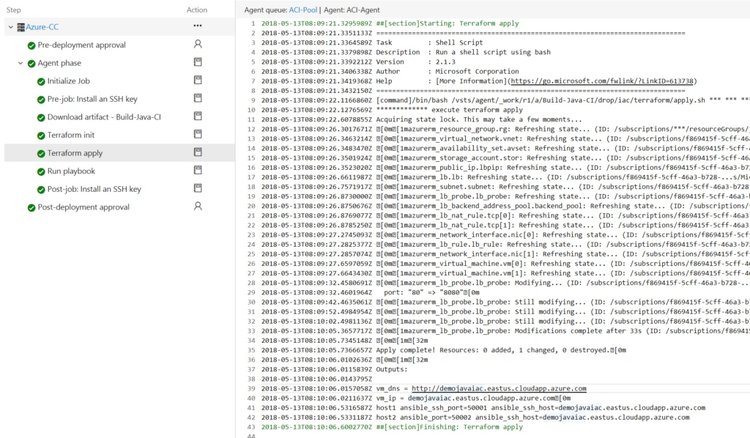Open the Azure-CC ellipsis actions menu
The width and height of the screenshot is (750, 438).
(x=198, y=26)
